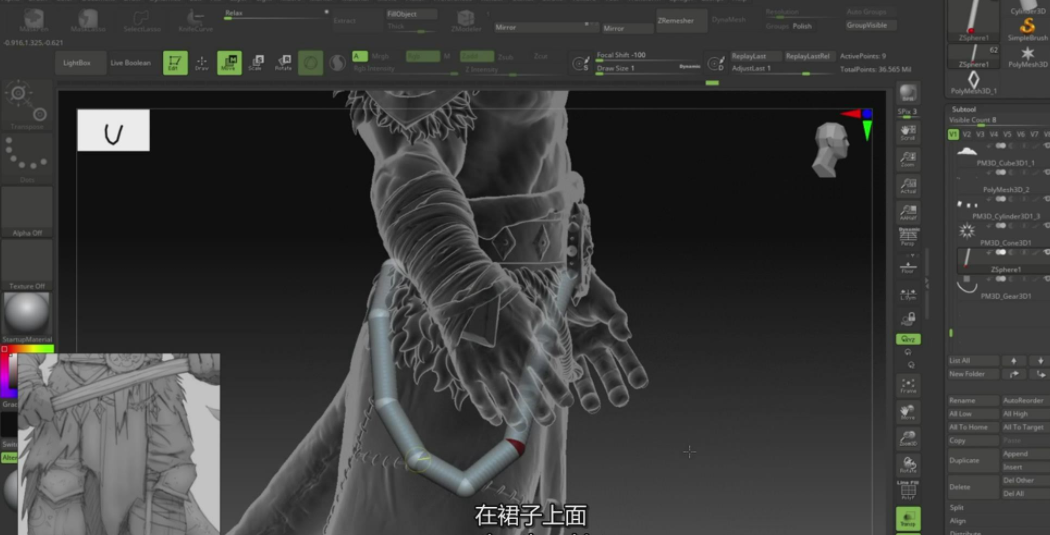Click the Gizmo 3D sphere icon
The height and width of the screenshot is (535, 1050).
pos(311,63)
